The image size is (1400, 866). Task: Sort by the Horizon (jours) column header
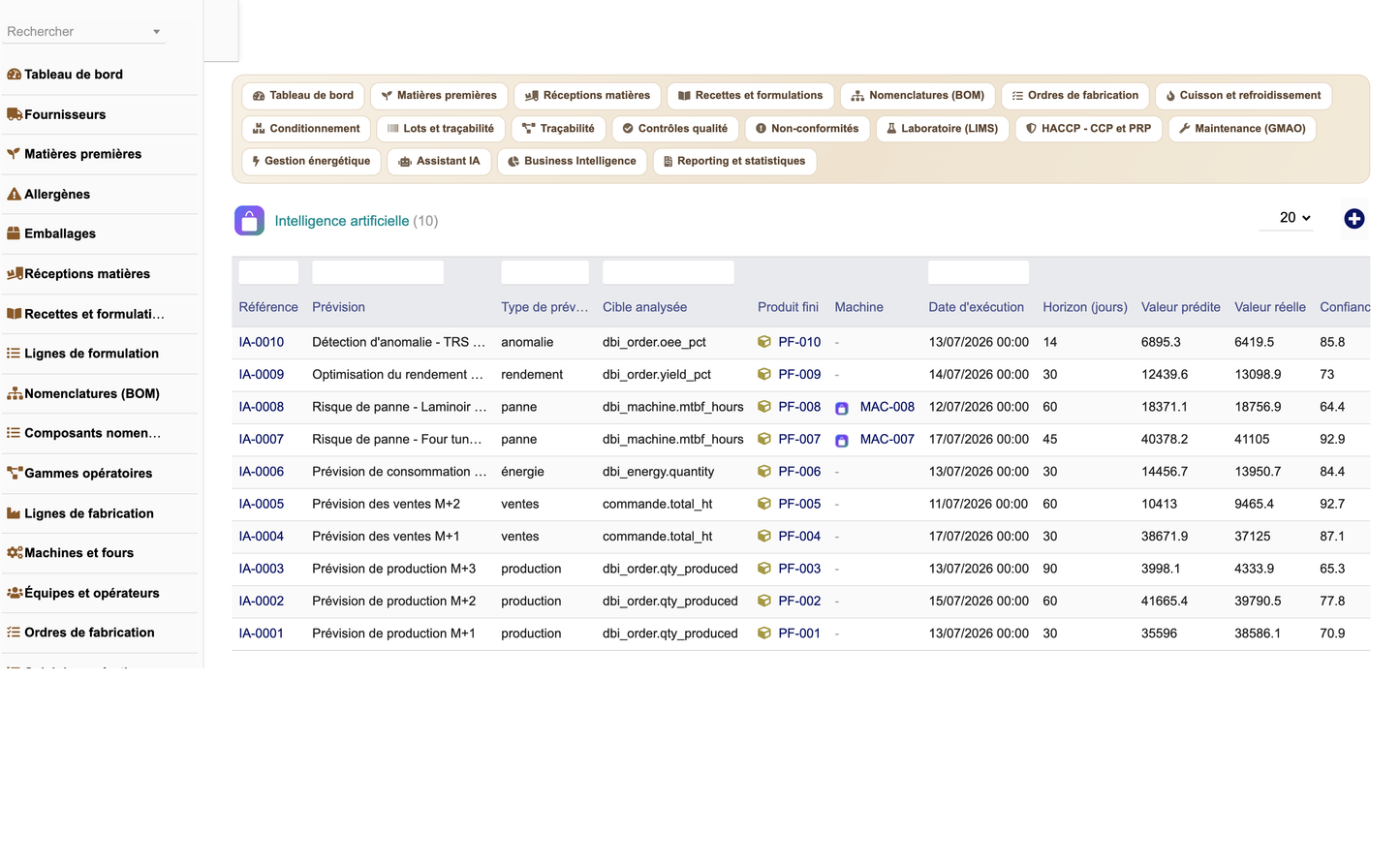[1085, 307]
